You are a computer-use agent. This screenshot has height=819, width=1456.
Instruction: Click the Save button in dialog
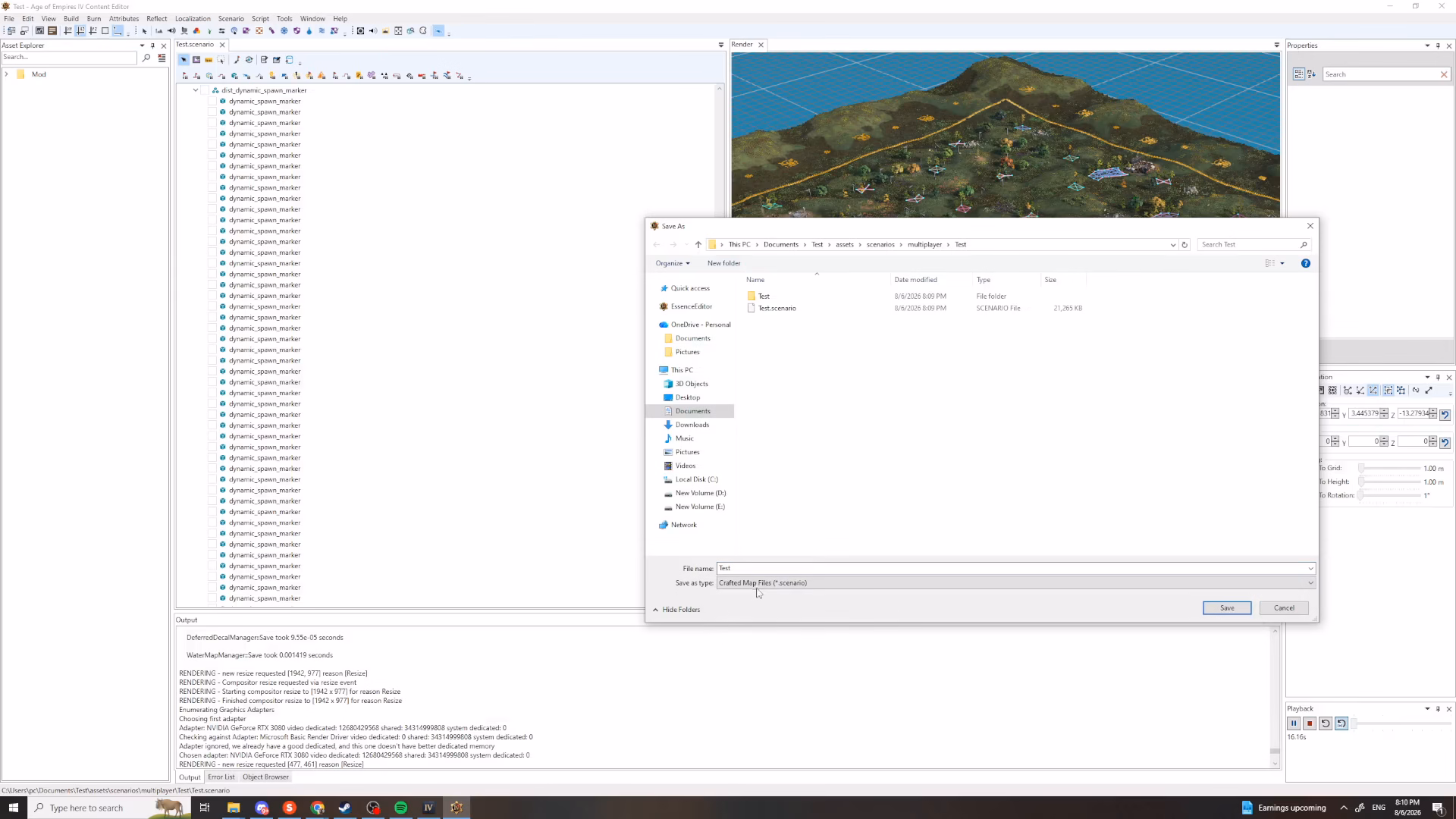pos(1227,608)
